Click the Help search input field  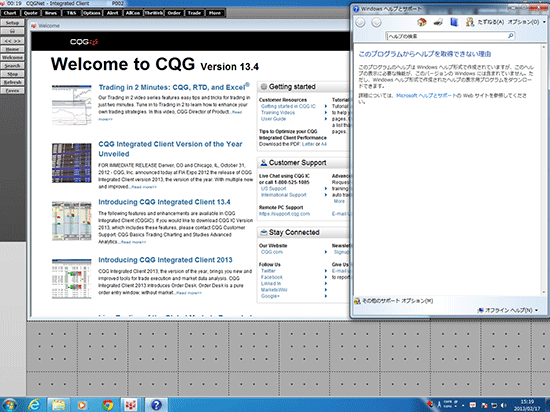[x=446, y=36]
